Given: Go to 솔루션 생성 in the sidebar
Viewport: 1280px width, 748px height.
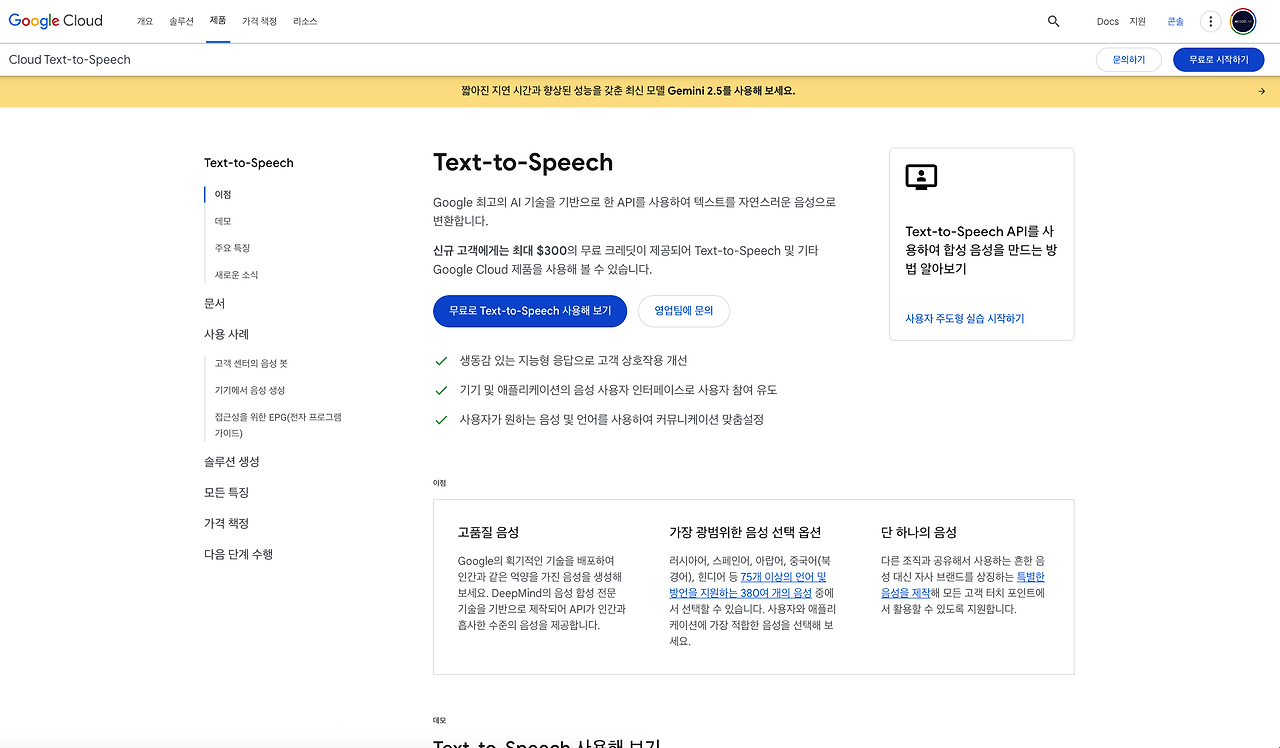Looking at the screenshot, I should point(232,462).
